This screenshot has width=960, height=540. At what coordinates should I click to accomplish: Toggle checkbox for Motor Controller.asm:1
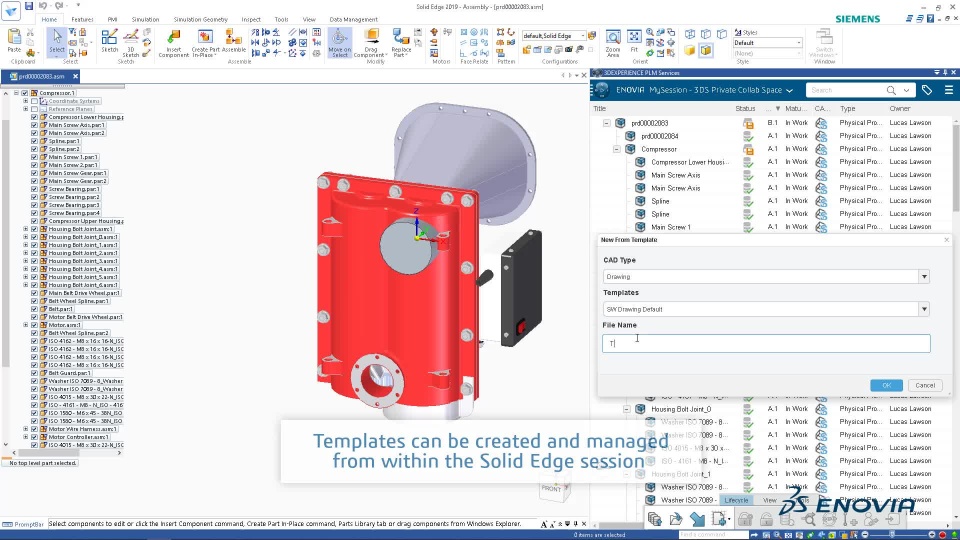pos(34,437)
